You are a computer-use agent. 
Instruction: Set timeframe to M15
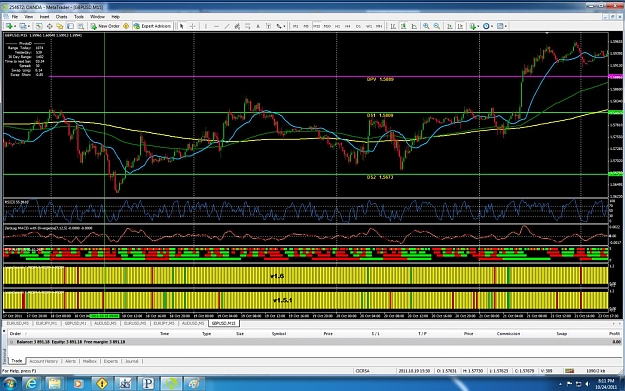[316, 26]
